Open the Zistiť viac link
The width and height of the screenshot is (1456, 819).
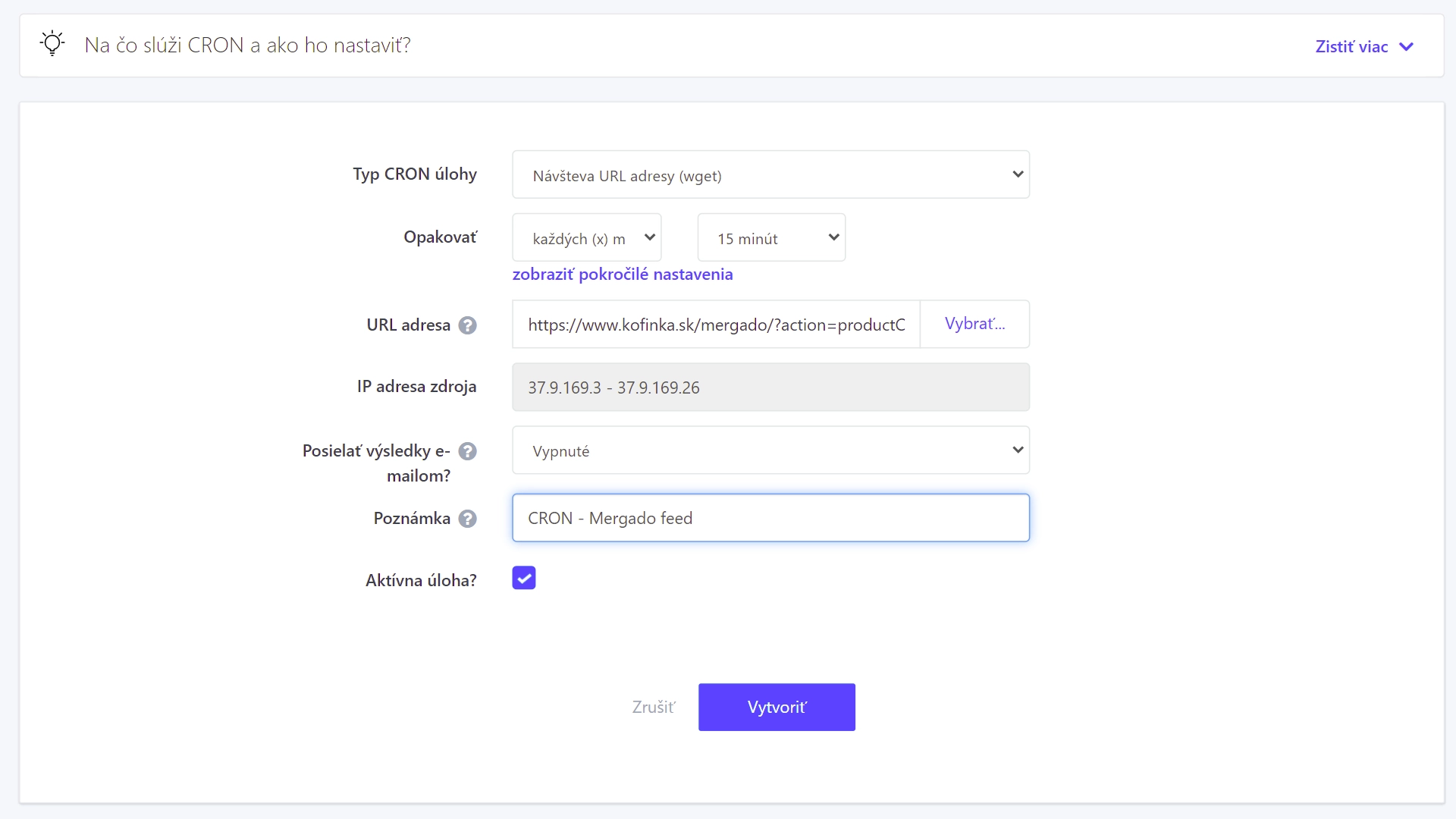[x=1351, y=47]
